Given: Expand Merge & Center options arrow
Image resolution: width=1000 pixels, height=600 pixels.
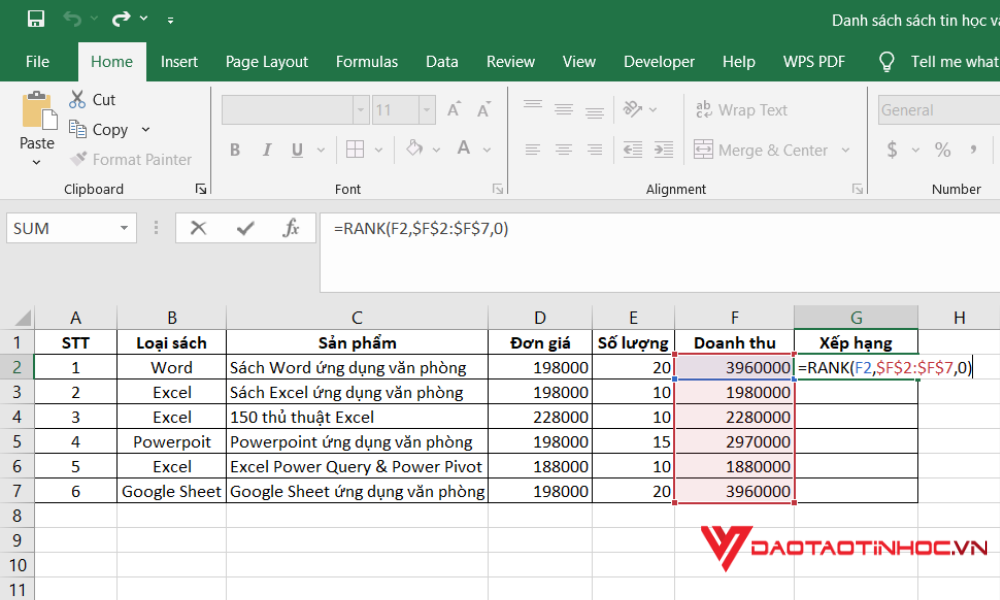Looking at the screenshot, I should [846, 150].
